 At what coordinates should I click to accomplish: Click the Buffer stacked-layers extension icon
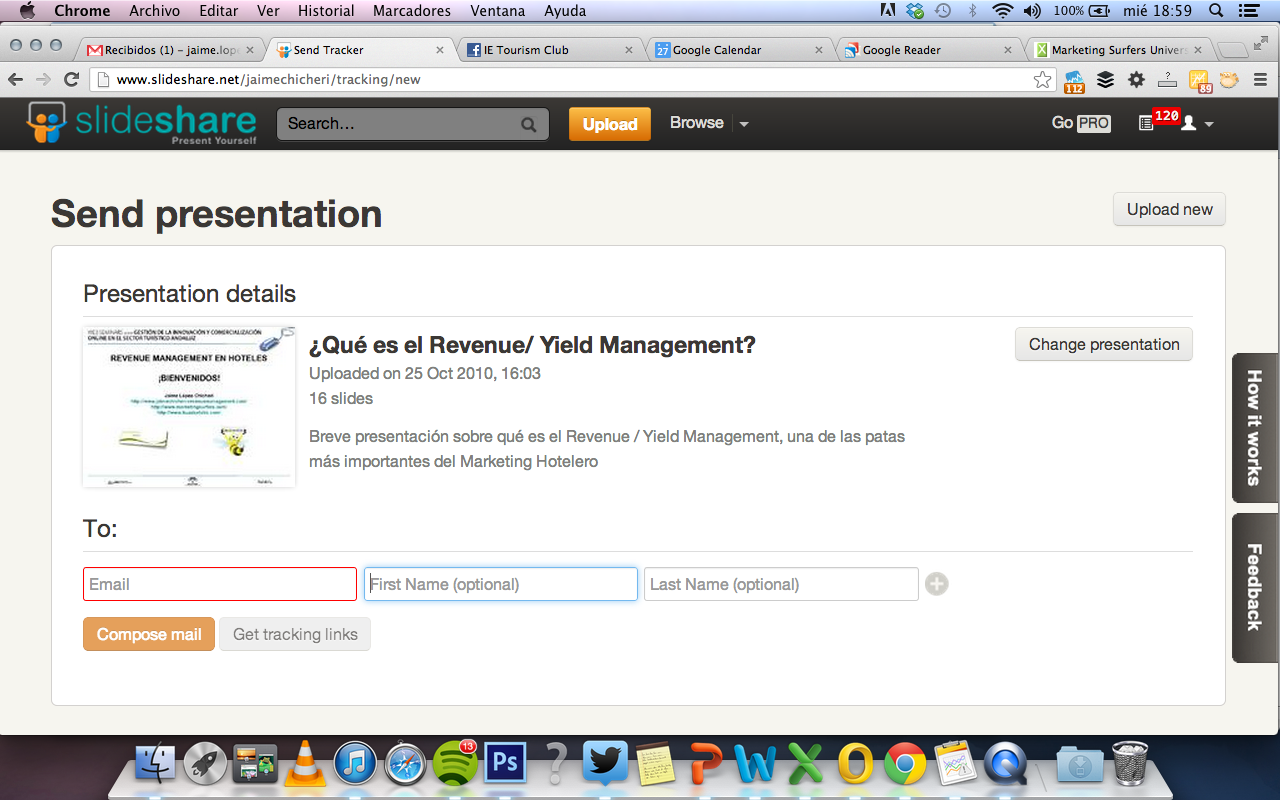[1105, 79]
